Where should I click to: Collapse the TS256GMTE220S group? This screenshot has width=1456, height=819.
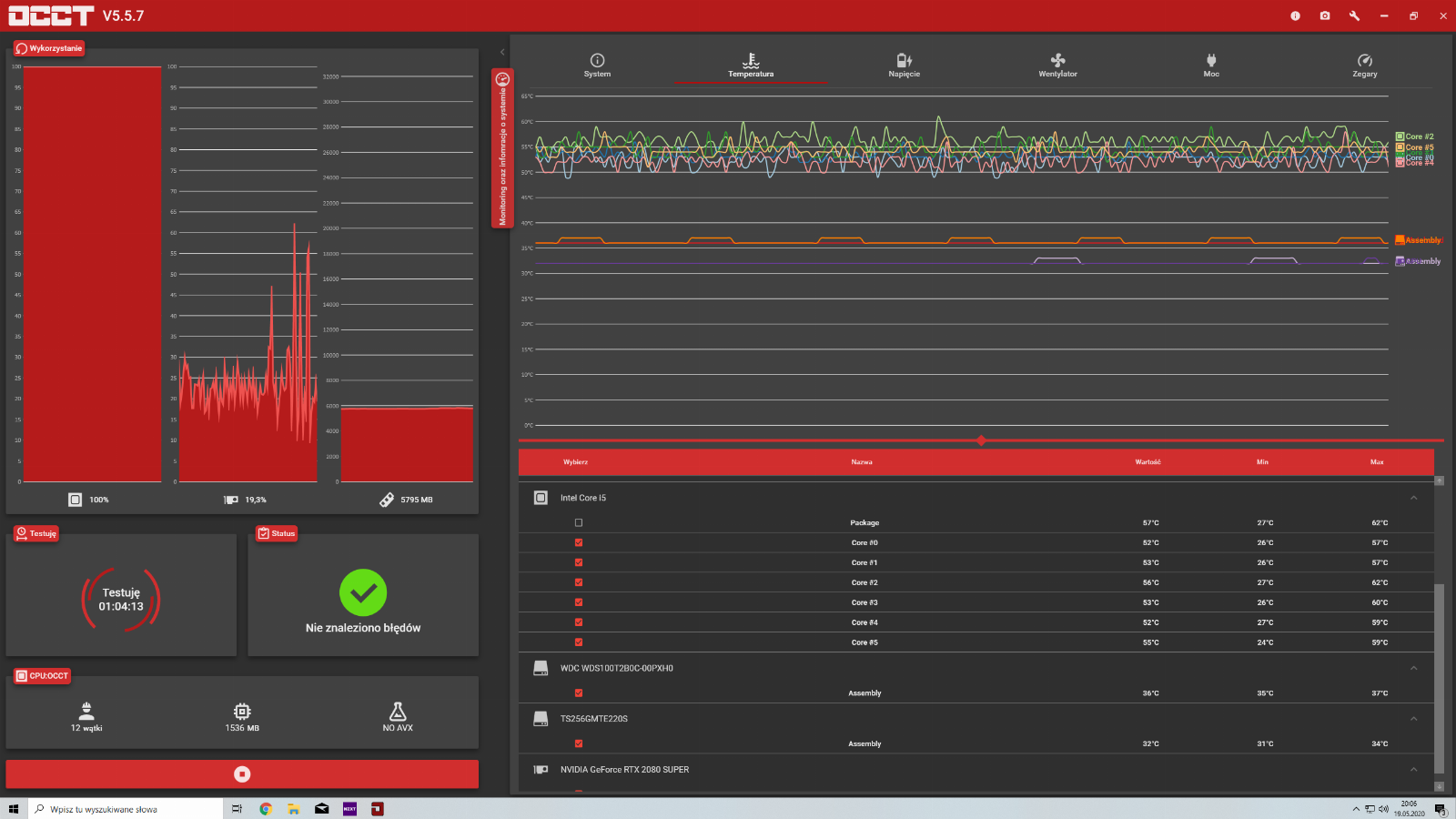pyautogui.click(x=1413, y=719)
